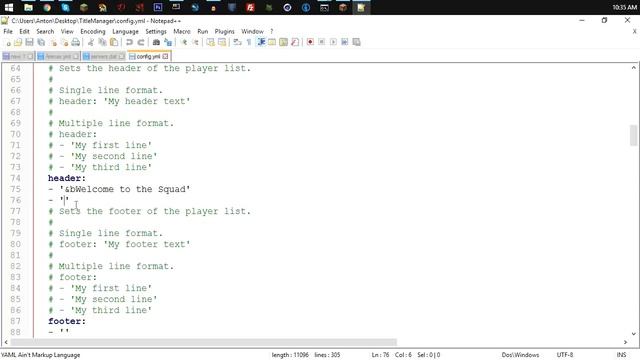This screenshot has width=640, height=360.
Task: Click the Save recorded macro icon
Action: 356,42
